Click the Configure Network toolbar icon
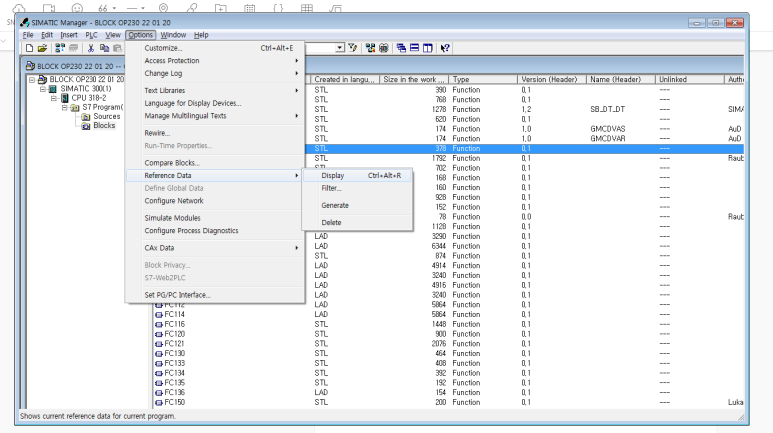This screenshot has height=433, width=773. (x=370, y=48)
